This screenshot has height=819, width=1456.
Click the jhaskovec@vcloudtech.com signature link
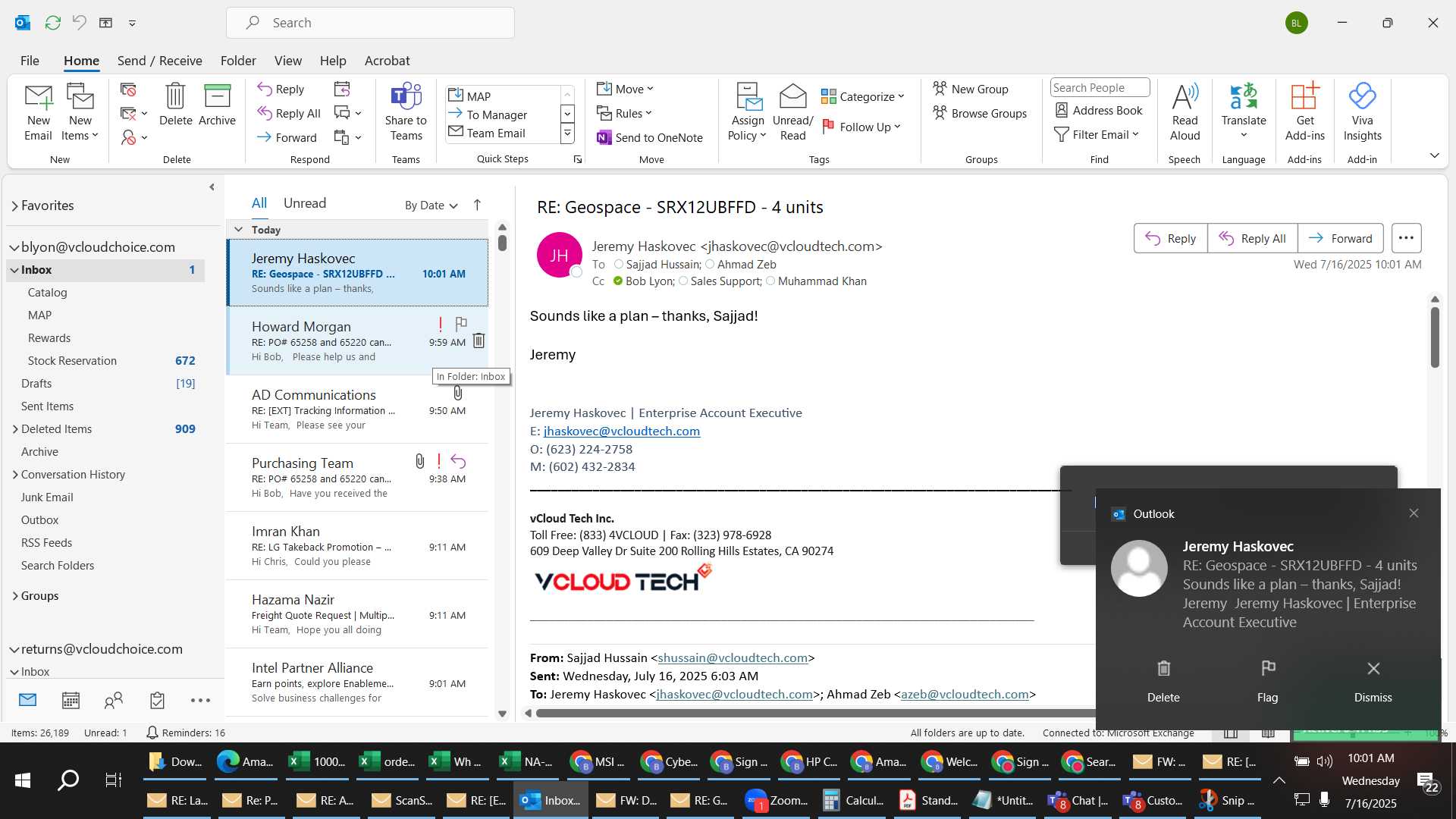coord(621,431)
